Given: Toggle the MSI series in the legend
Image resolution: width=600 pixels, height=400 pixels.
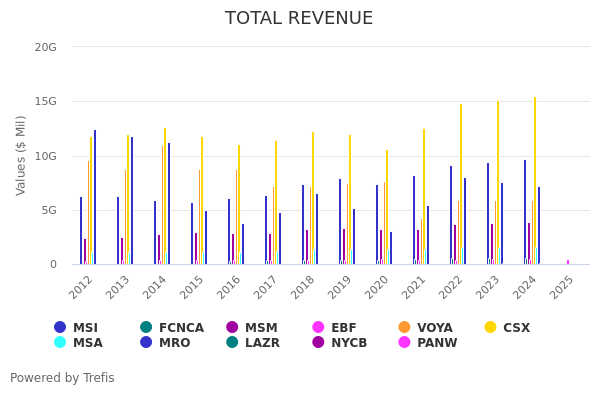Looking at the screenshot, I should (76, 328).
